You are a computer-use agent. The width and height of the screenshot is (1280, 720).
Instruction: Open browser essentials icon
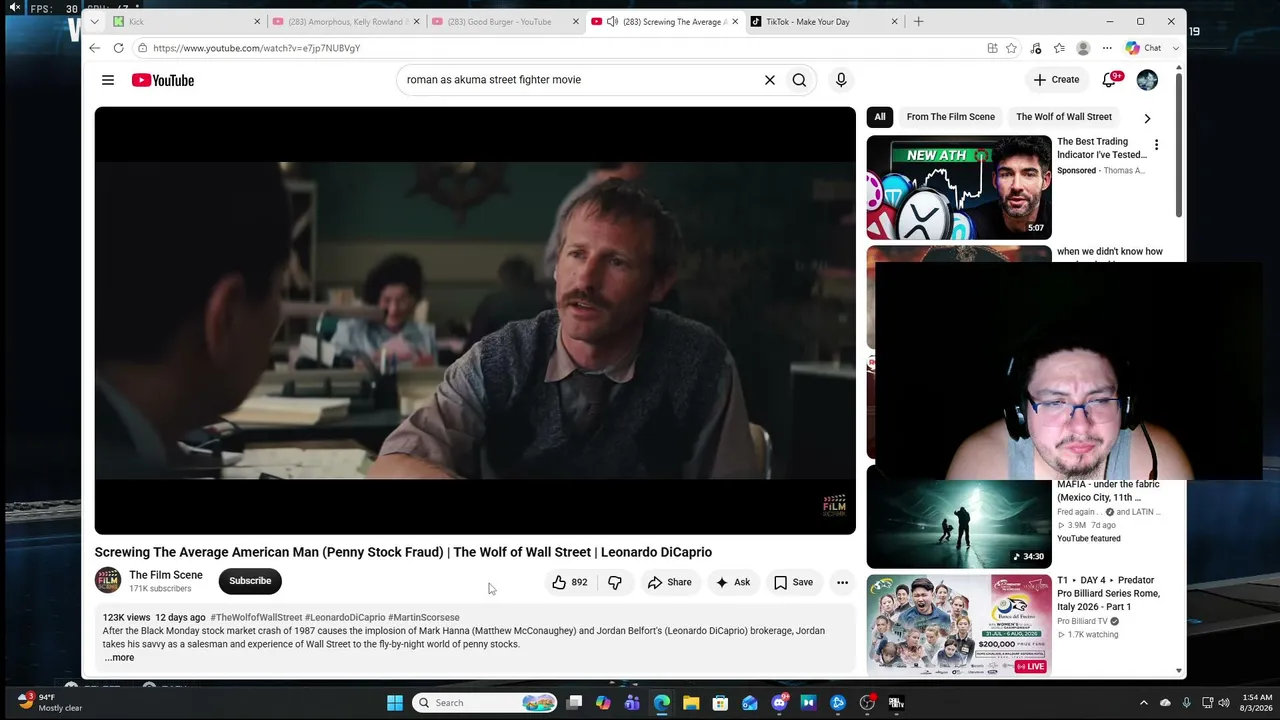[1035, 48]
